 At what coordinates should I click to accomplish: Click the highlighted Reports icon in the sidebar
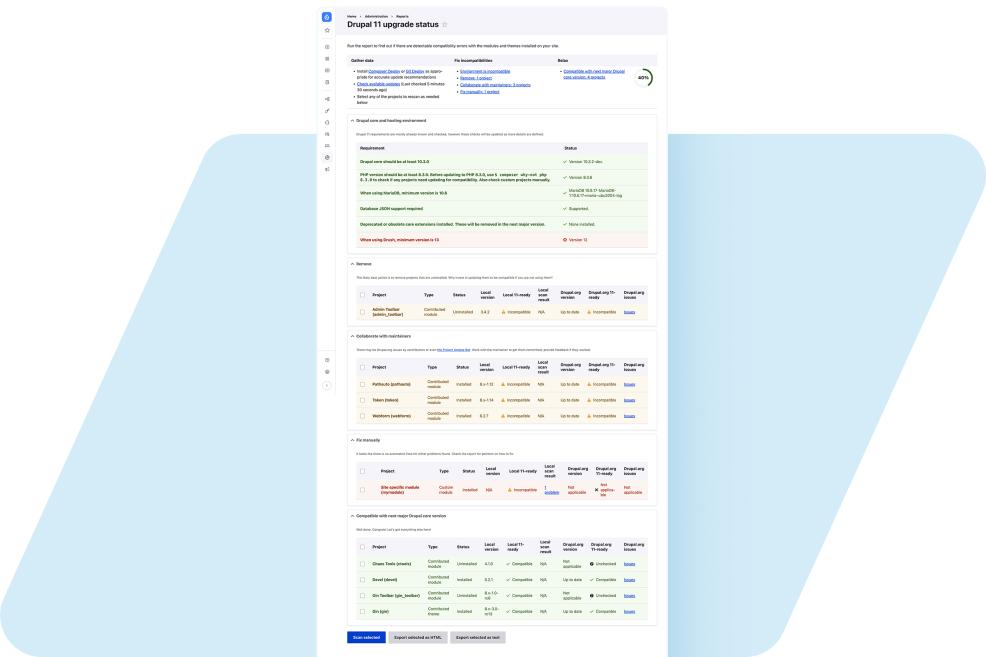pyautogui.click(x=327, y=157)
